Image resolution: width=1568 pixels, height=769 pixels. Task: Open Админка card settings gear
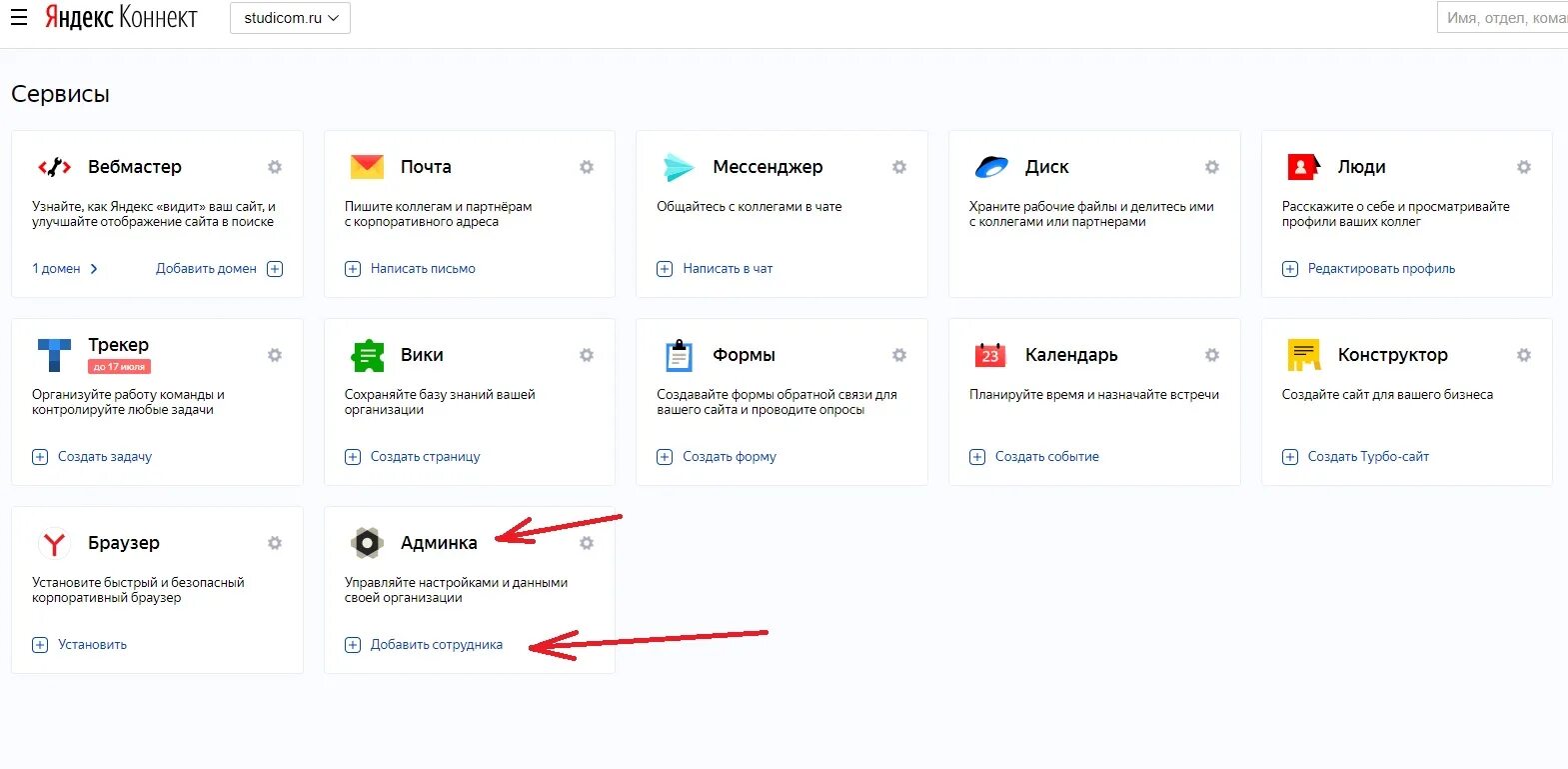tap(587, 543)
